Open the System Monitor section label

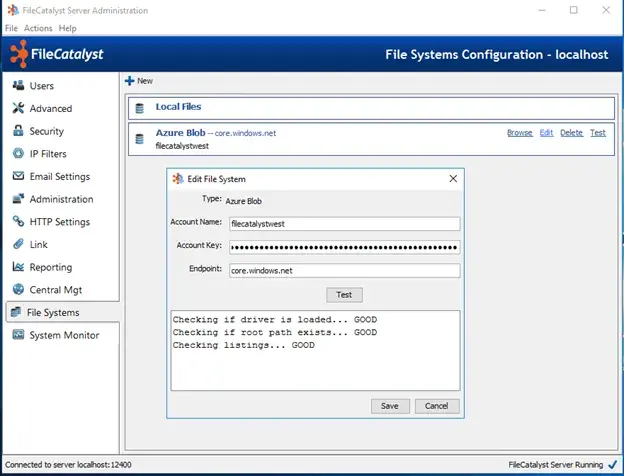(x=64, y=335)
